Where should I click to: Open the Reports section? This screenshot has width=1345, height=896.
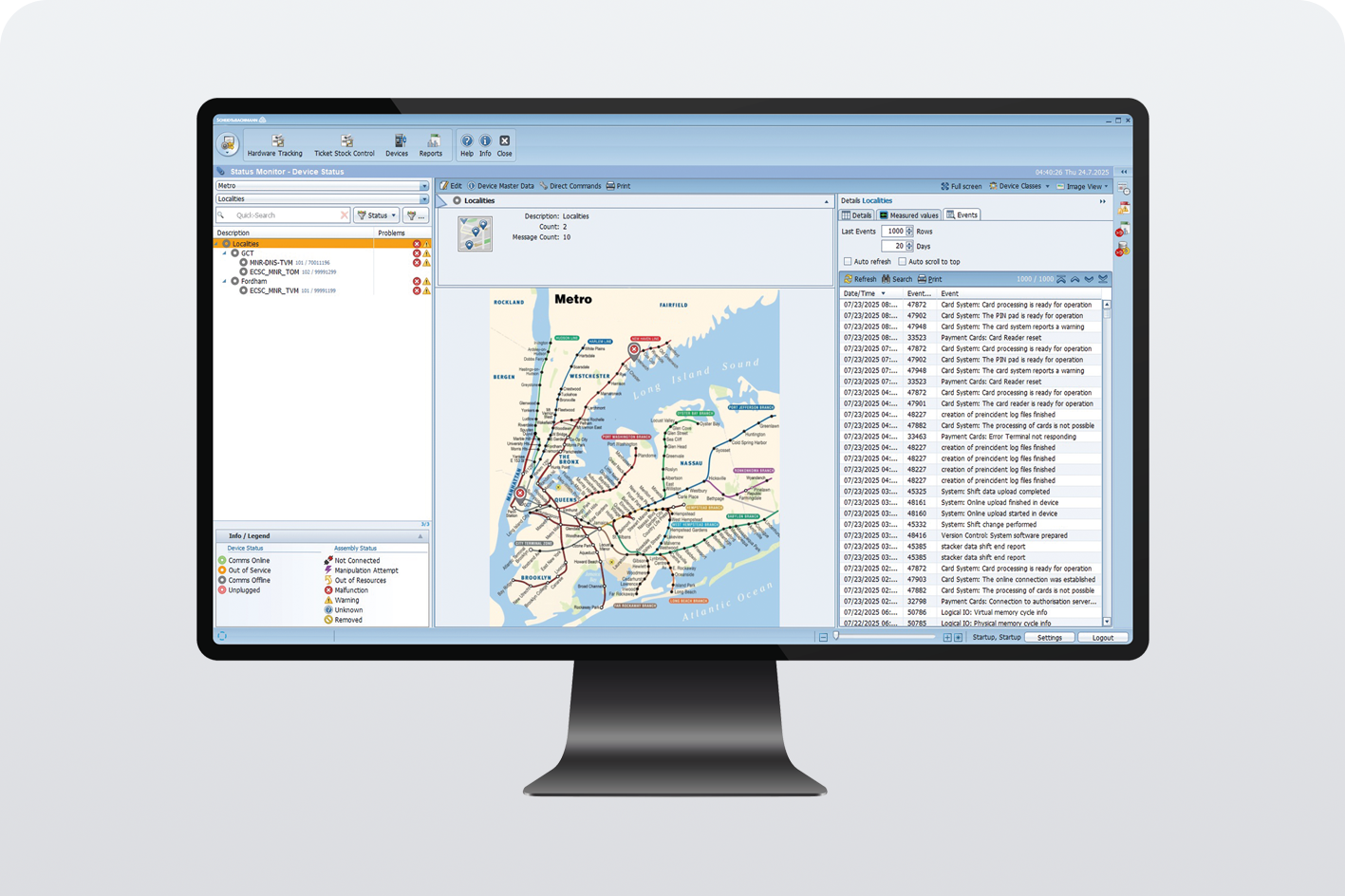point(431,145)
